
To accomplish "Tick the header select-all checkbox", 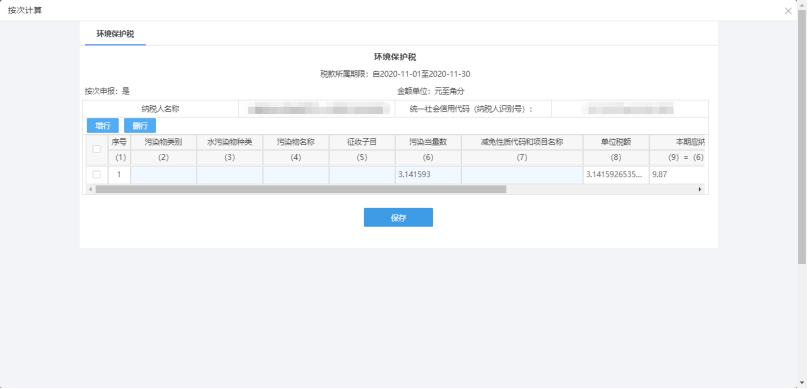I will [x=96, y=149].
